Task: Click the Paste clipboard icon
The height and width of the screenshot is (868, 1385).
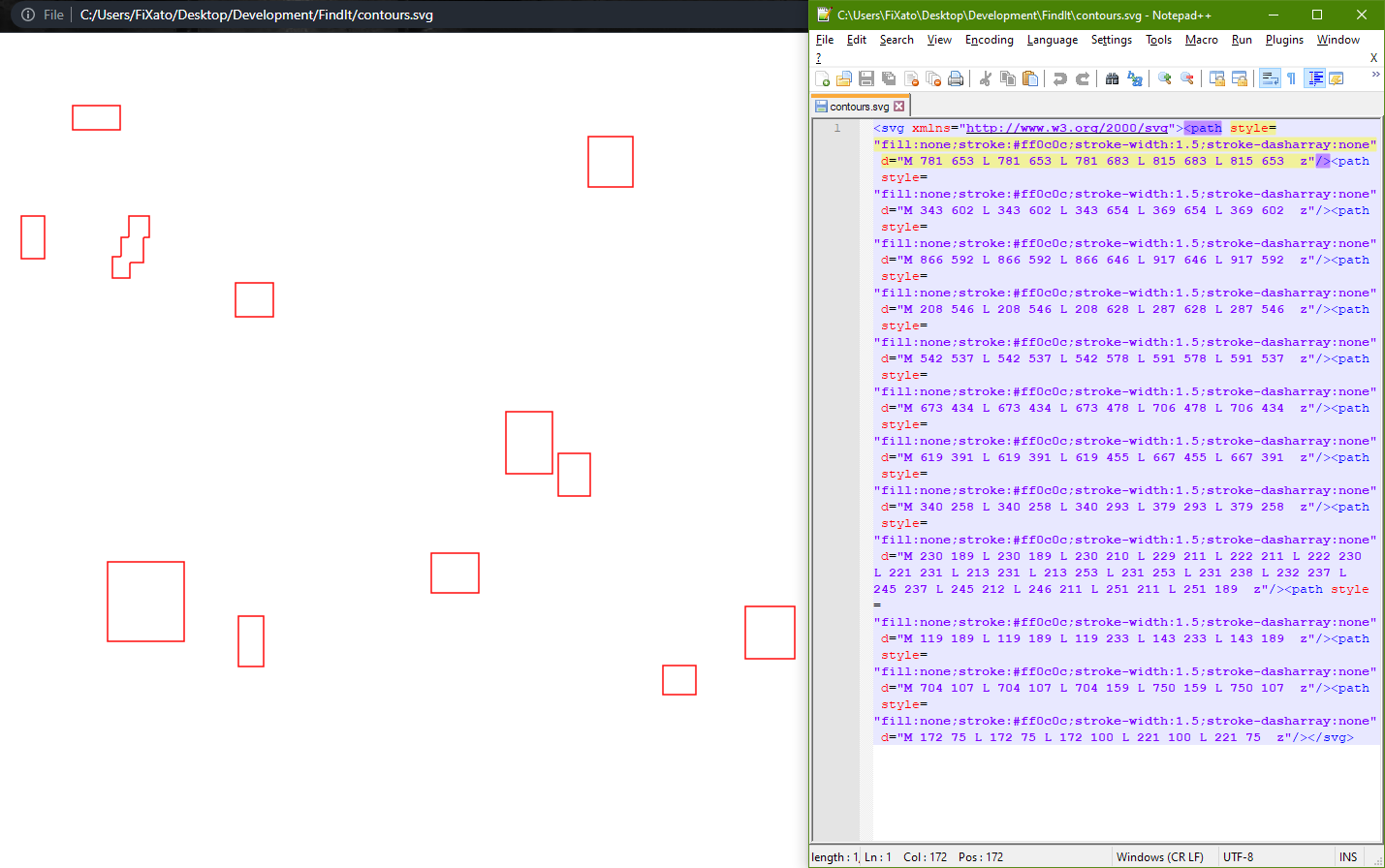Action: pyautogui.click(x=1030, y=79)
